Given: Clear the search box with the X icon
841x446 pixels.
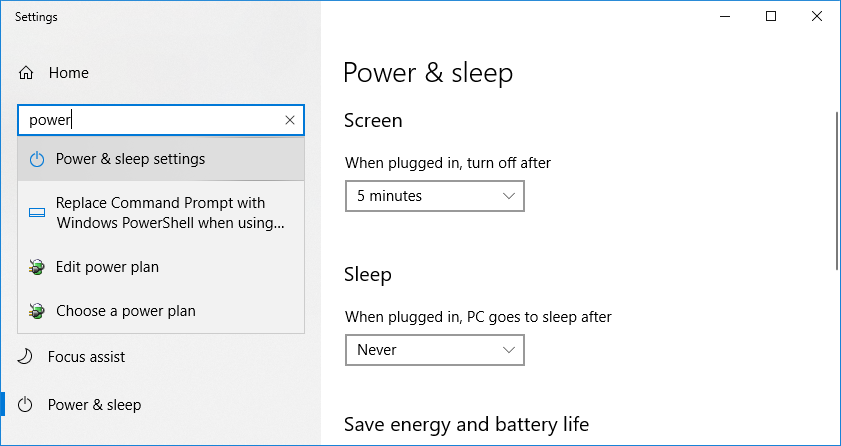Looking at the screenshot, I should (290, 120).
